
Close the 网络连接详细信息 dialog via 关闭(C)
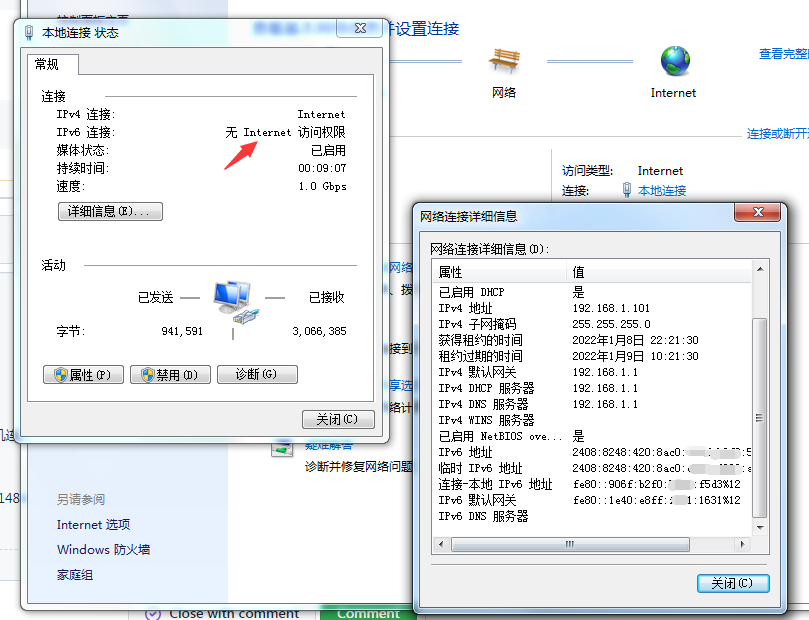pos(733,583)
